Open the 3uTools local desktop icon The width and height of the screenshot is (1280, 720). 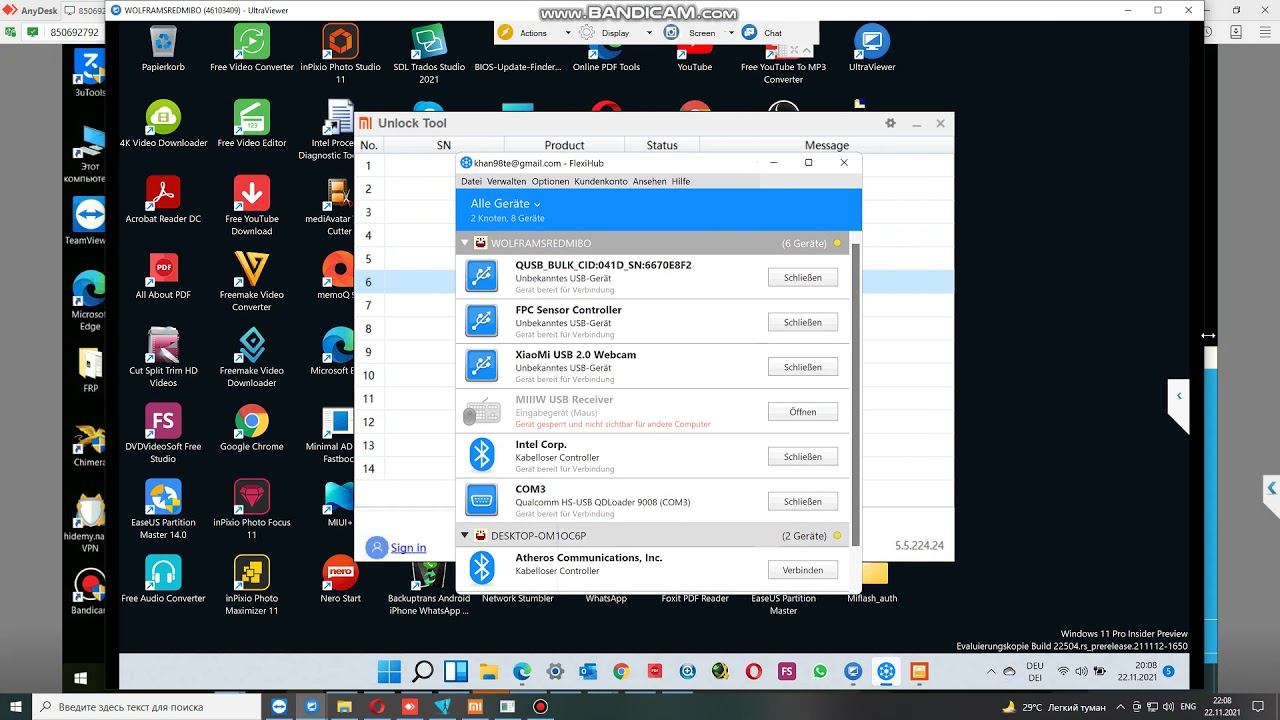[90, 74]
